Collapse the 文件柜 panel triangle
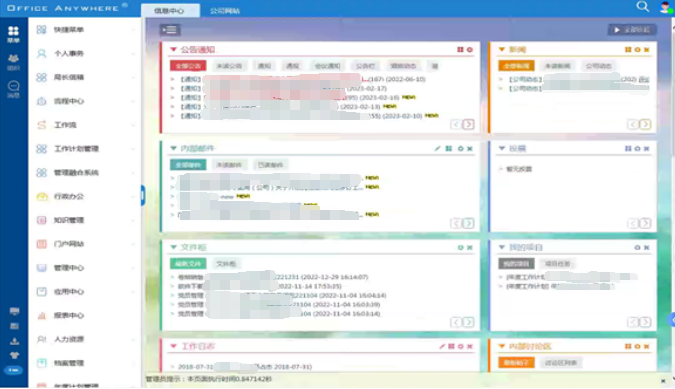Viewport: 675px width, 389px height. (173, 247)
